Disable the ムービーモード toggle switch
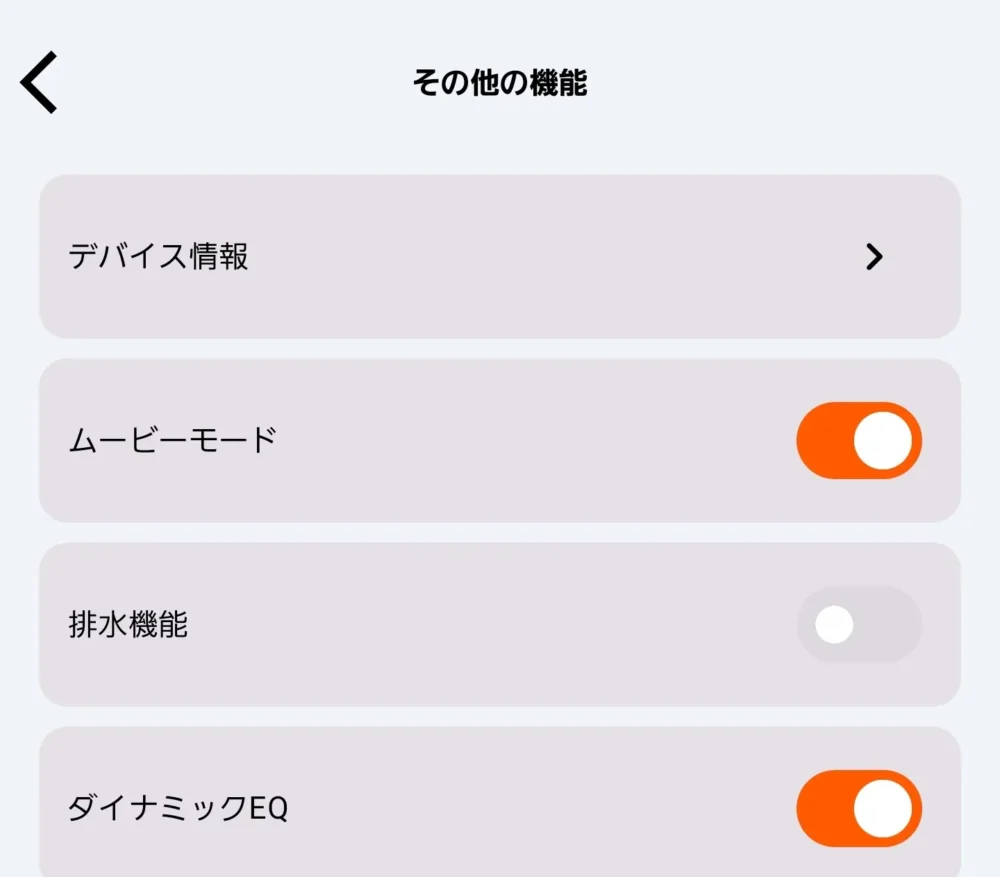The width and height of the screenshot is (1000, 877). coord(859,441)
